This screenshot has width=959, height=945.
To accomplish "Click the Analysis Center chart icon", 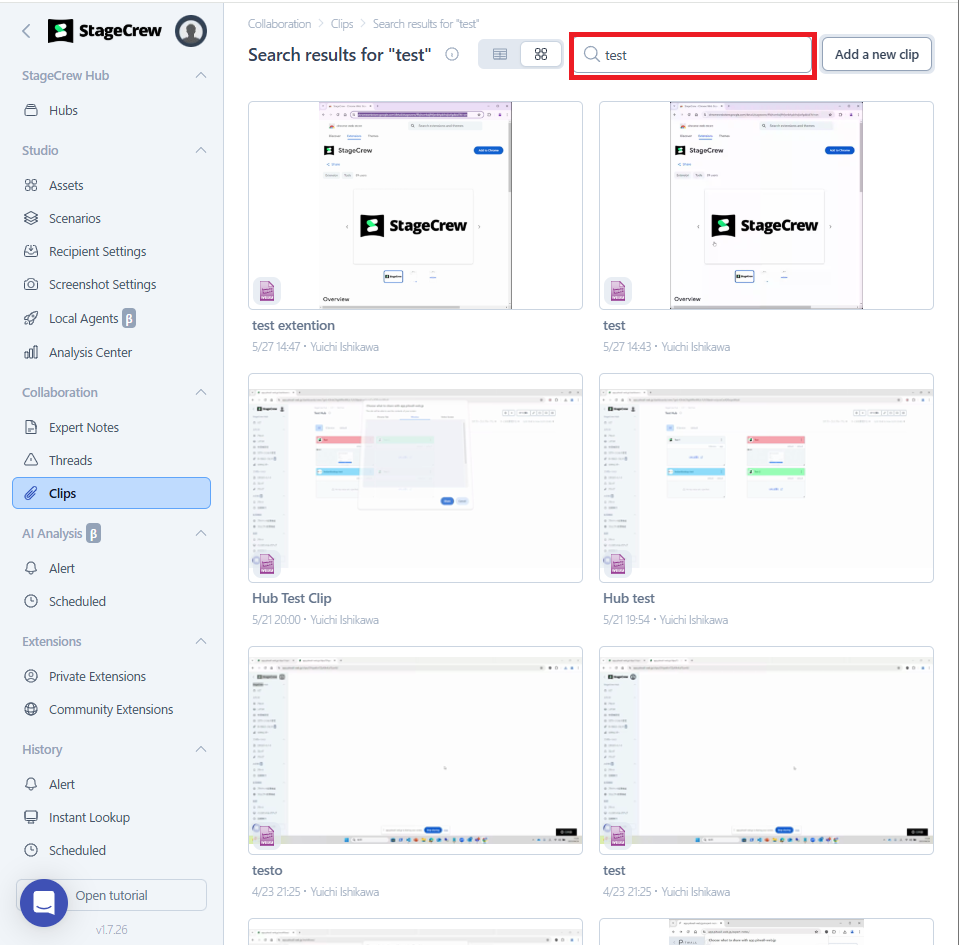I will click(30, 353).
